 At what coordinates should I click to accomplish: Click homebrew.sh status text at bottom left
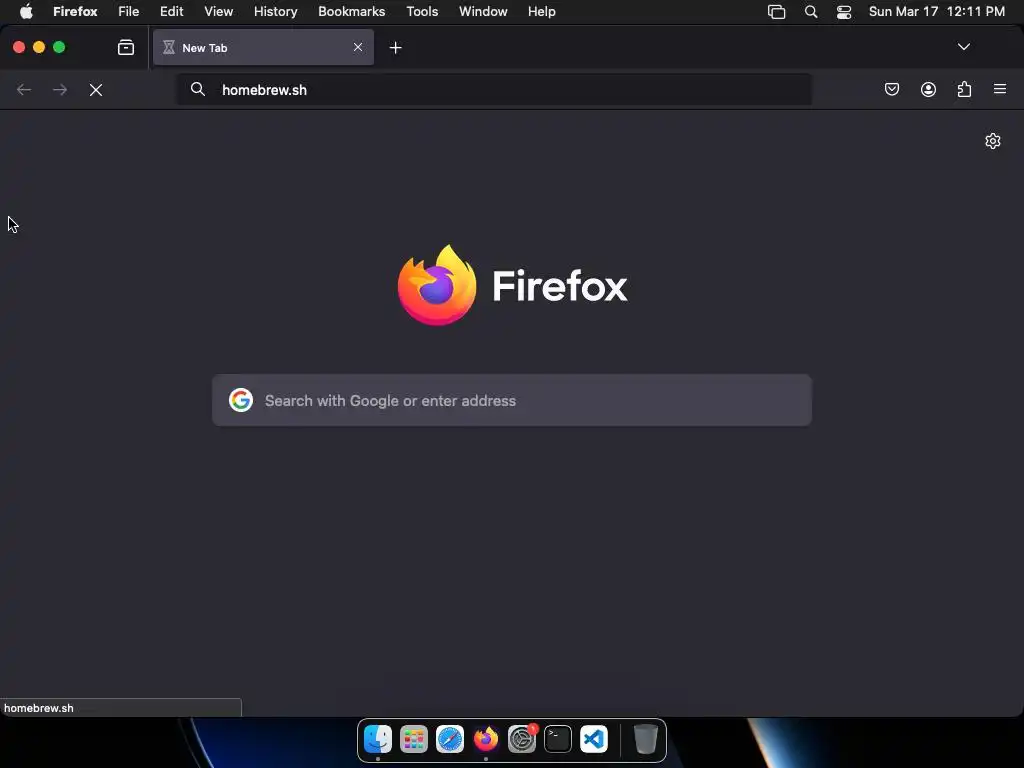39,708
